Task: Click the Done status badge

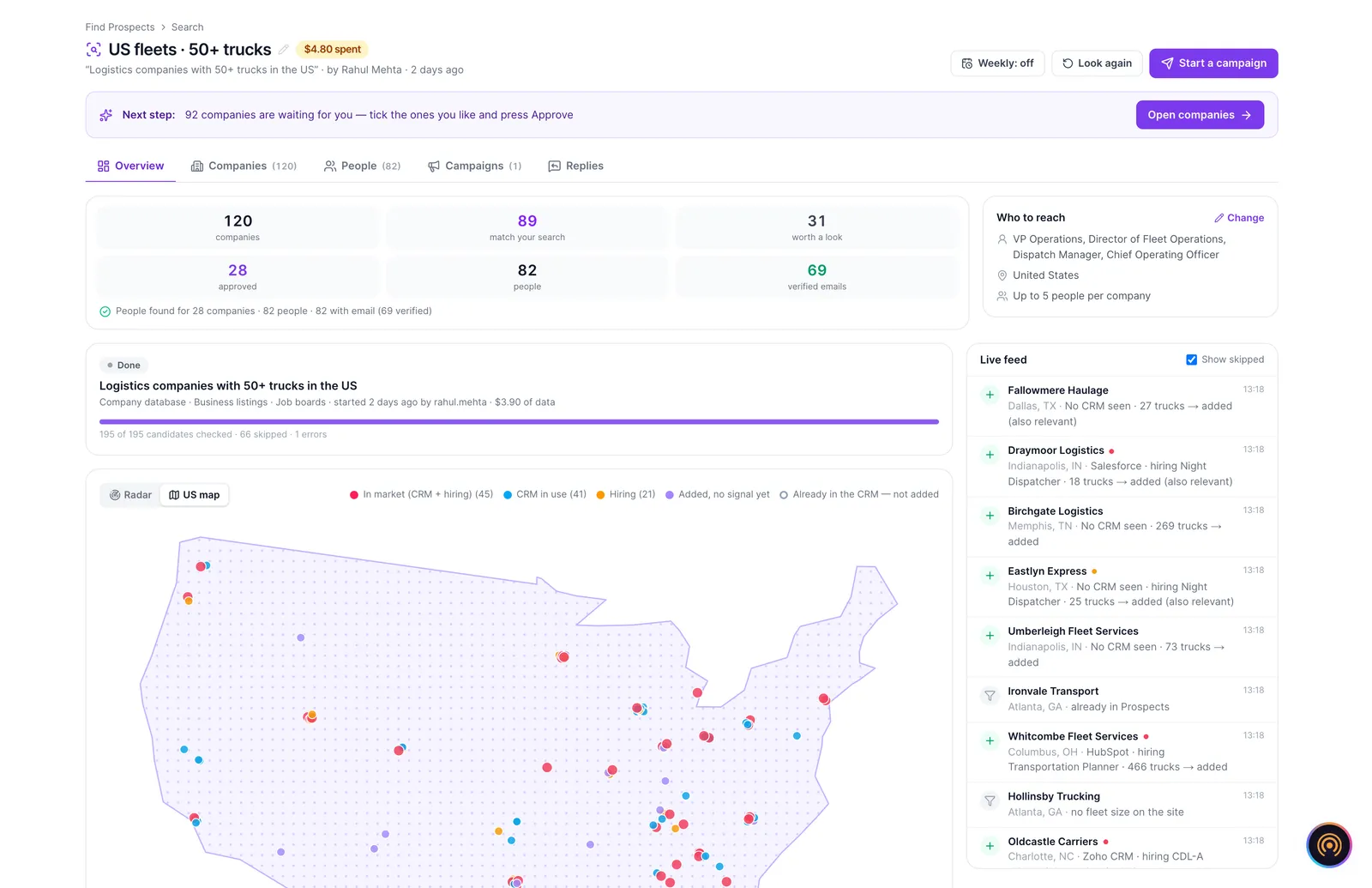Action: [123, 365]
